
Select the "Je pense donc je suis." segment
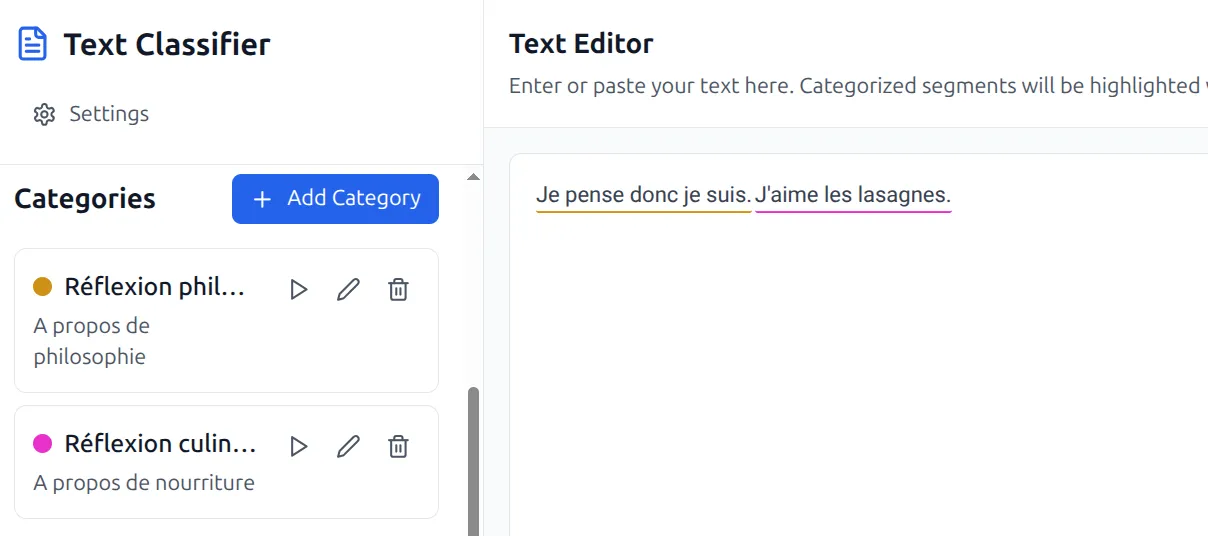pyautogui.click(x=643, y=195)
